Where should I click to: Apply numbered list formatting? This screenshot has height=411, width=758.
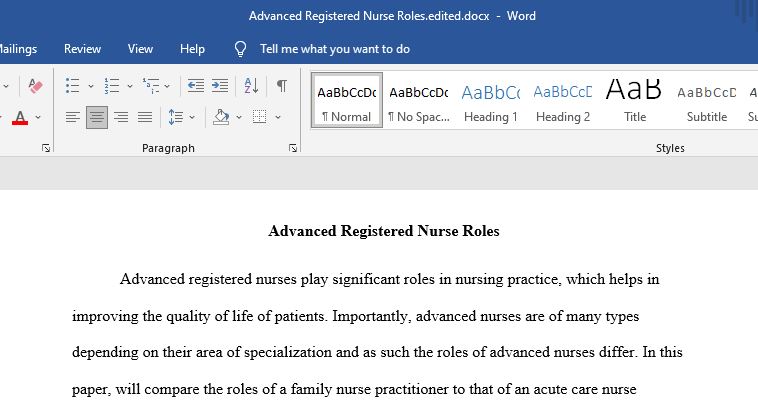pos(112,86)
